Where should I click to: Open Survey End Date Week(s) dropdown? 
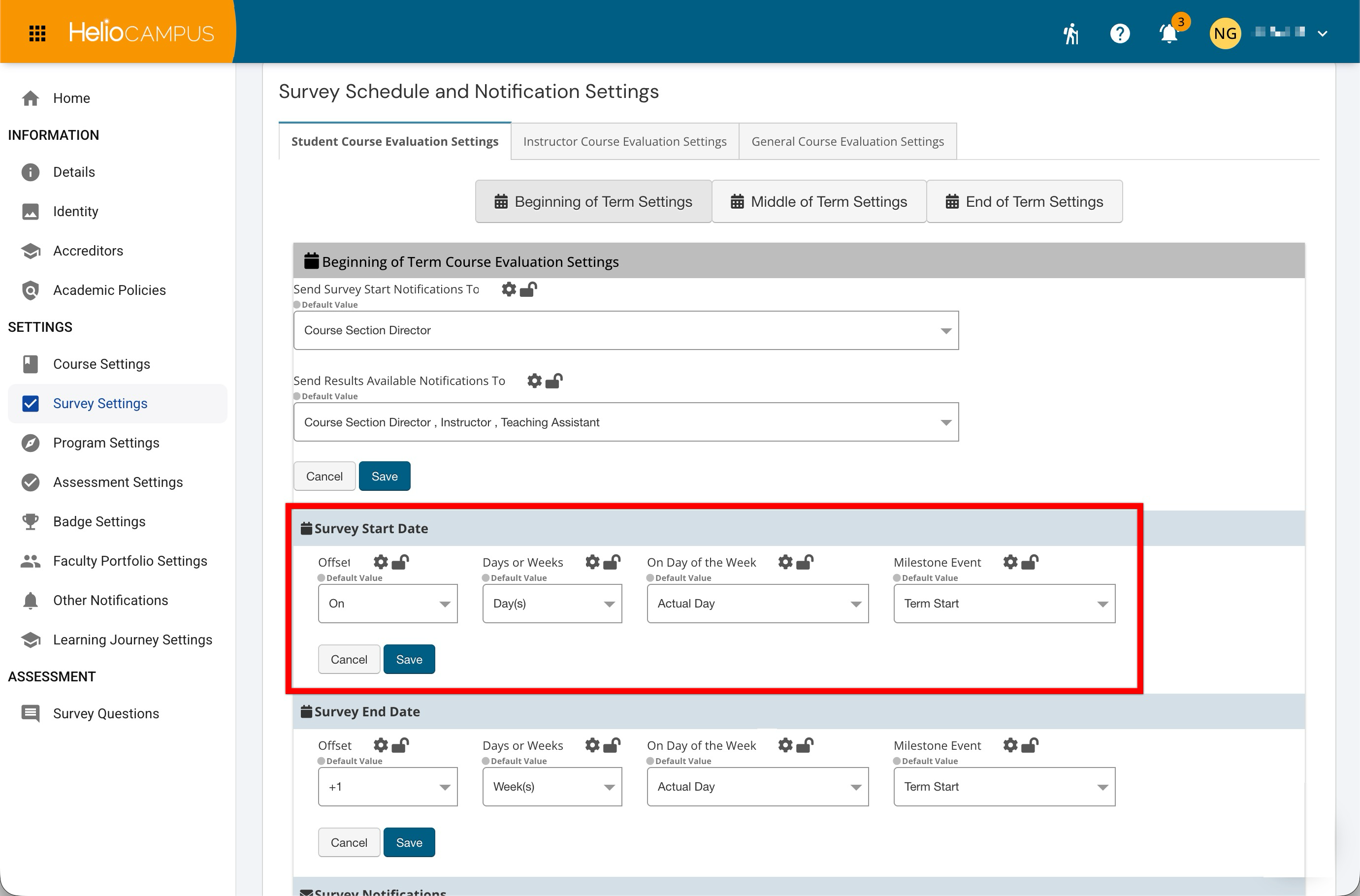coord(552,786)
